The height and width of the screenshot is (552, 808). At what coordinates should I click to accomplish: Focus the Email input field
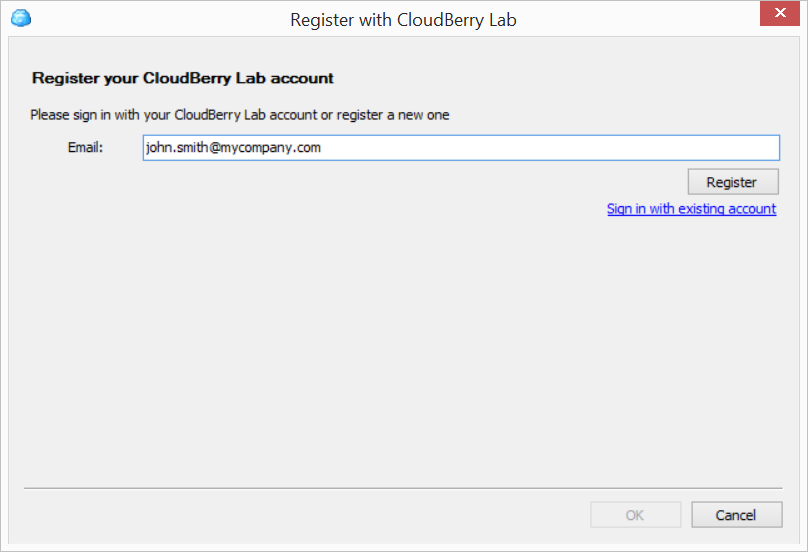pyautogui.click(x=461, y=148)
